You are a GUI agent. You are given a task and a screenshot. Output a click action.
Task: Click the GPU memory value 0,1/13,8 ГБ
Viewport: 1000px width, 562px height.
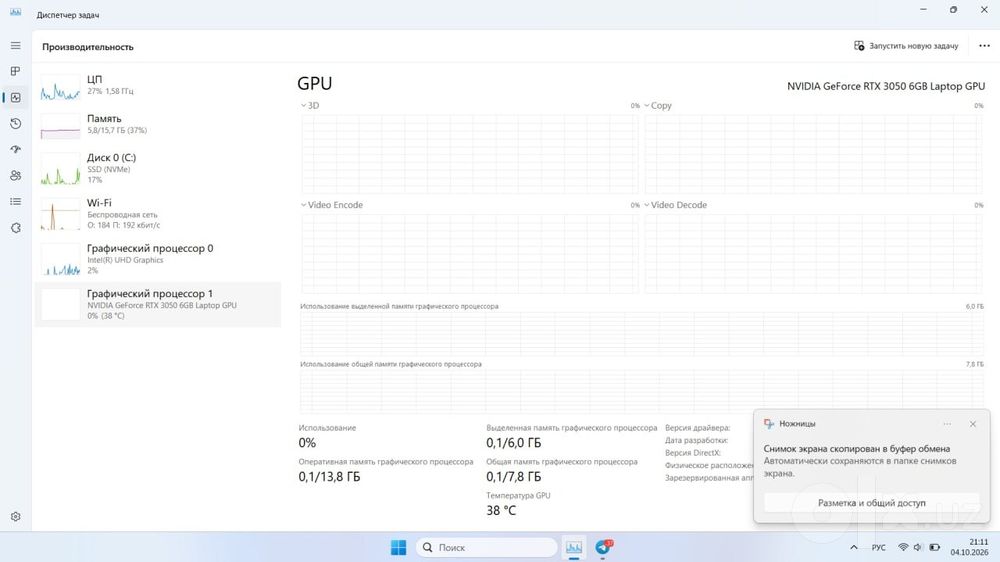pyautogui.click(x=329, y=477)
